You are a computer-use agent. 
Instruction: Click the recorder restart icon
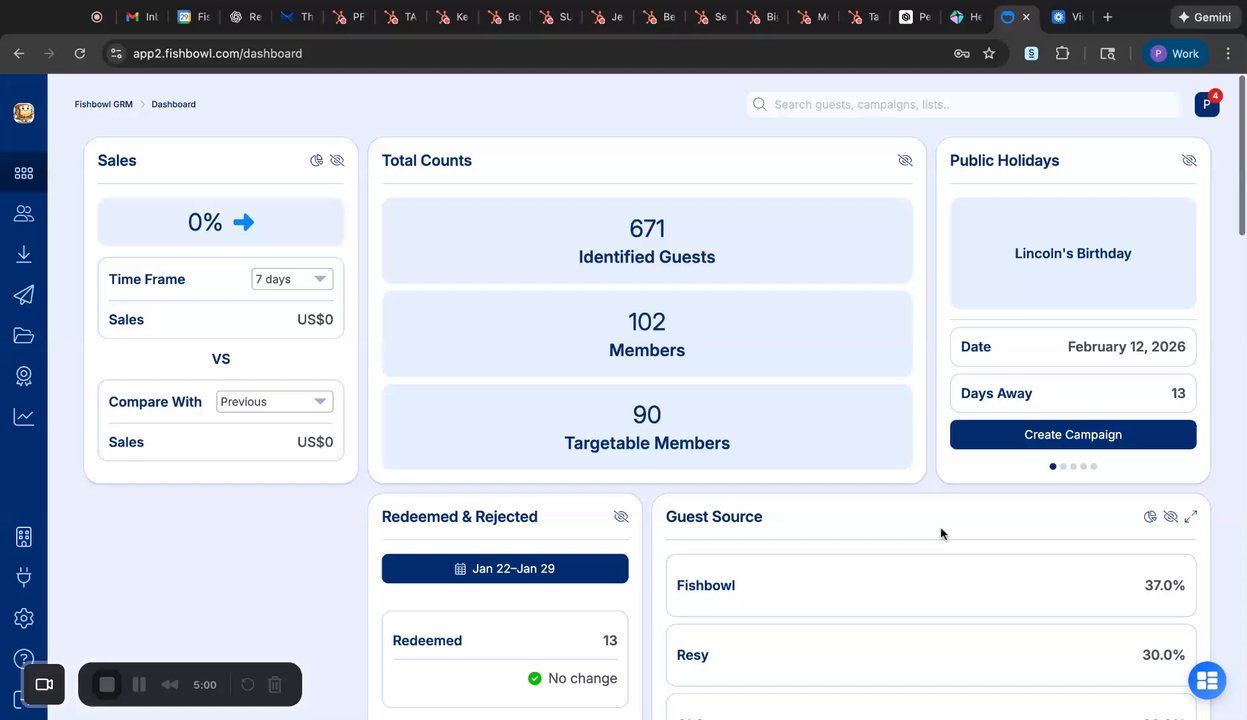click(248, 685)
